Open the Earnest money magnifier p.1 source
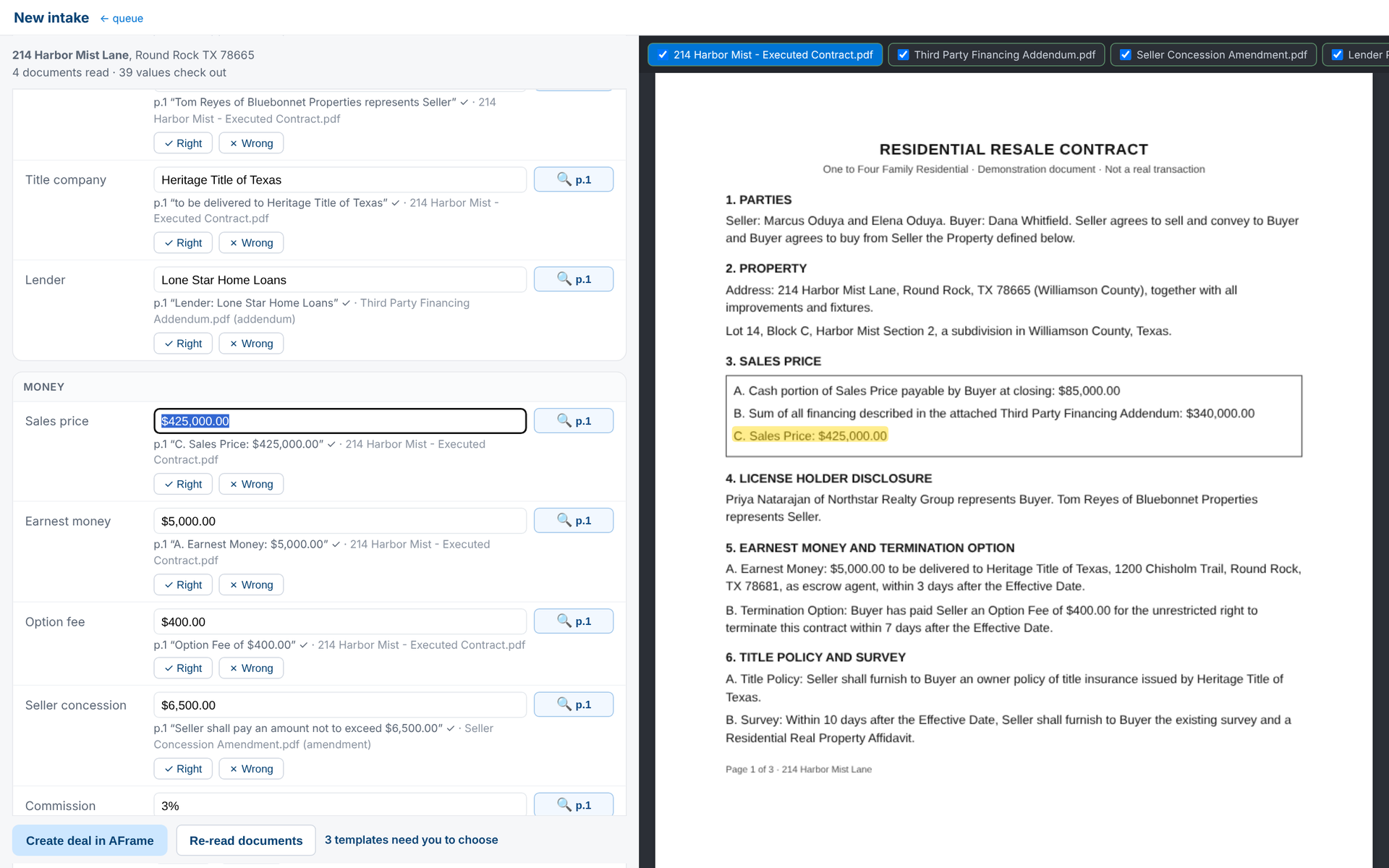The image size is (1389, 868). [573, 521]
